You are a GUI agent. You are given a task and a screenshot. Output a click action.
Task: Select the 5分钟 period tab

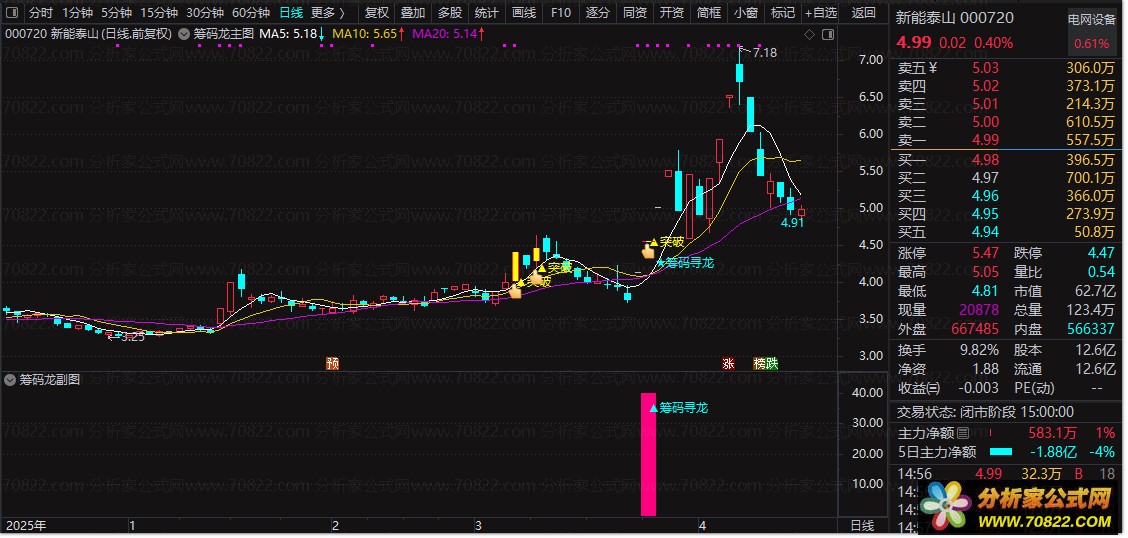(116, 12)
